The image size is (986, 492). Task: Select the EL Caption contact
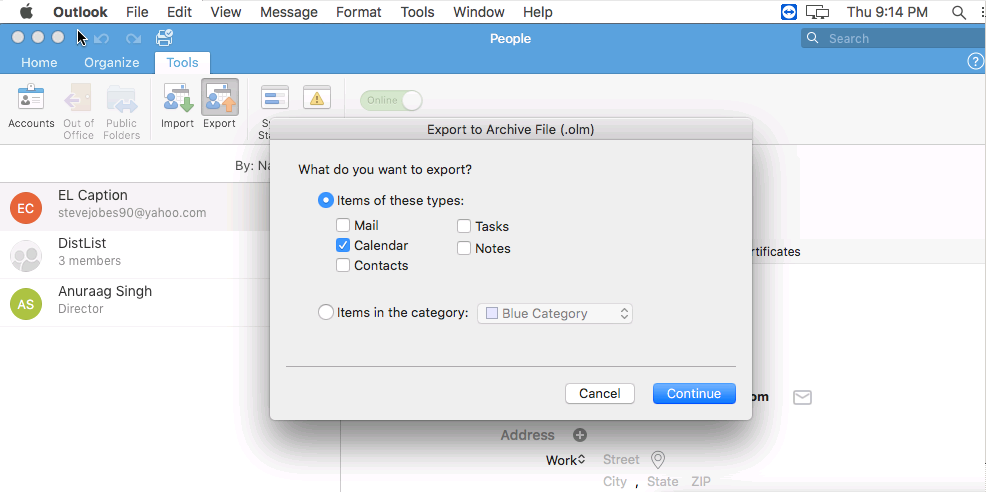(135, 206)
